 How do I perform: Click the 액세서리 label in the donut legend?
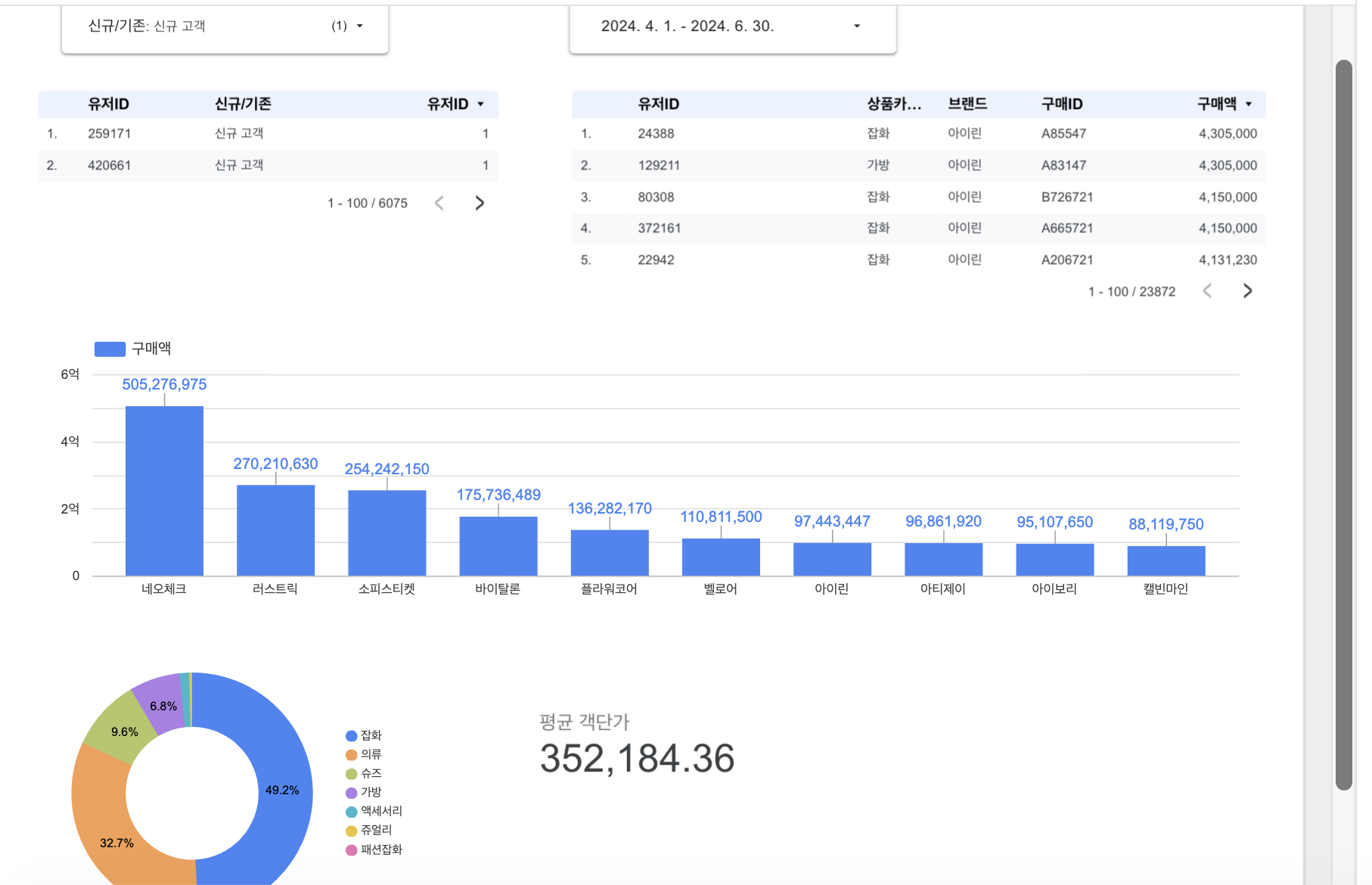point(382,811)
